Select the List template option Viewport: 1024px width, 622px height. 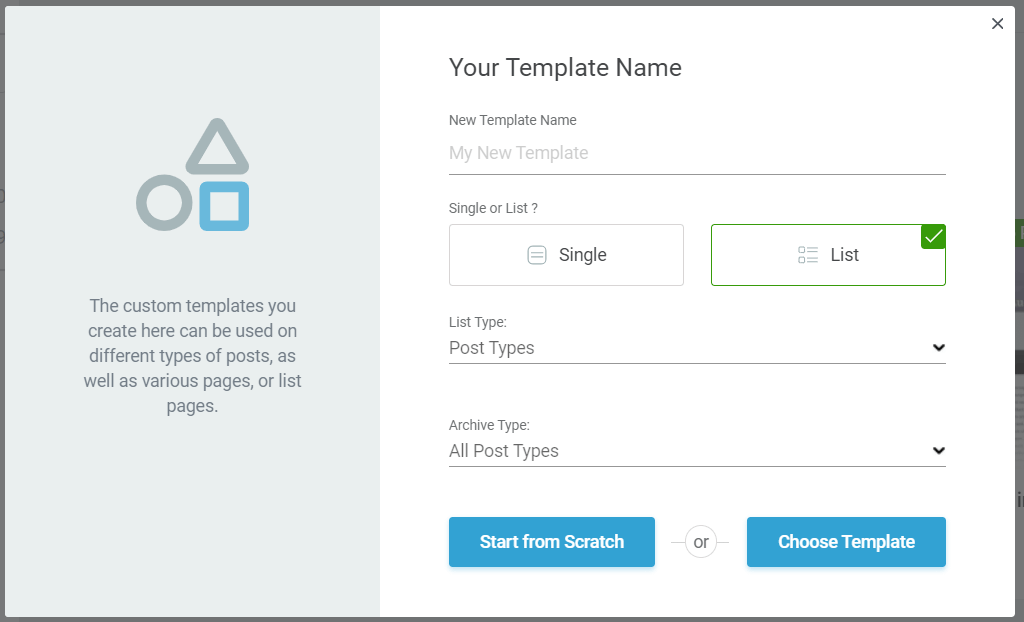(828, 255)
